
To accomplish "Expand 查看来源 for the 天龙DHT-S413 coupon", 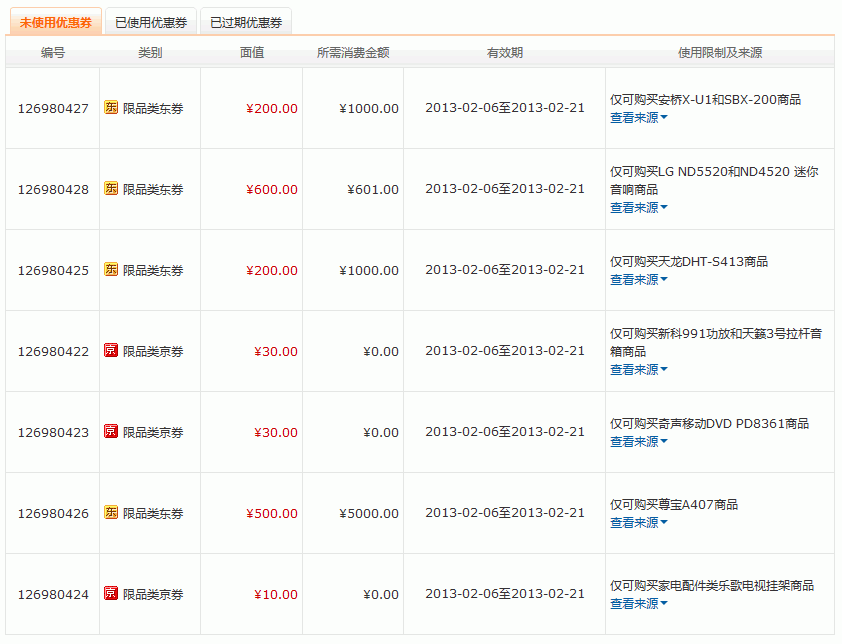I will (638, 280).
